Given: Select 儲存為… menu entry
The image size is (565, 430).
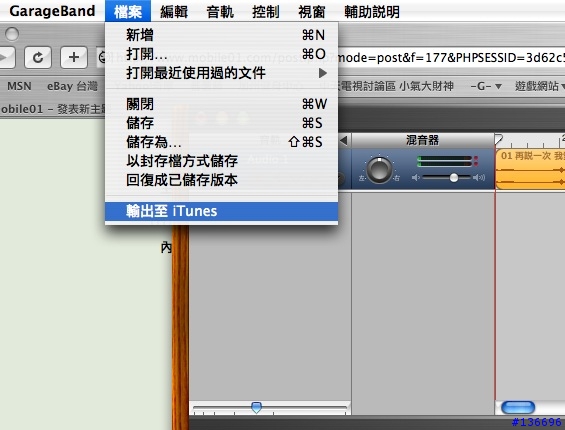Looking at the screenshot, I should coord(221,142).
